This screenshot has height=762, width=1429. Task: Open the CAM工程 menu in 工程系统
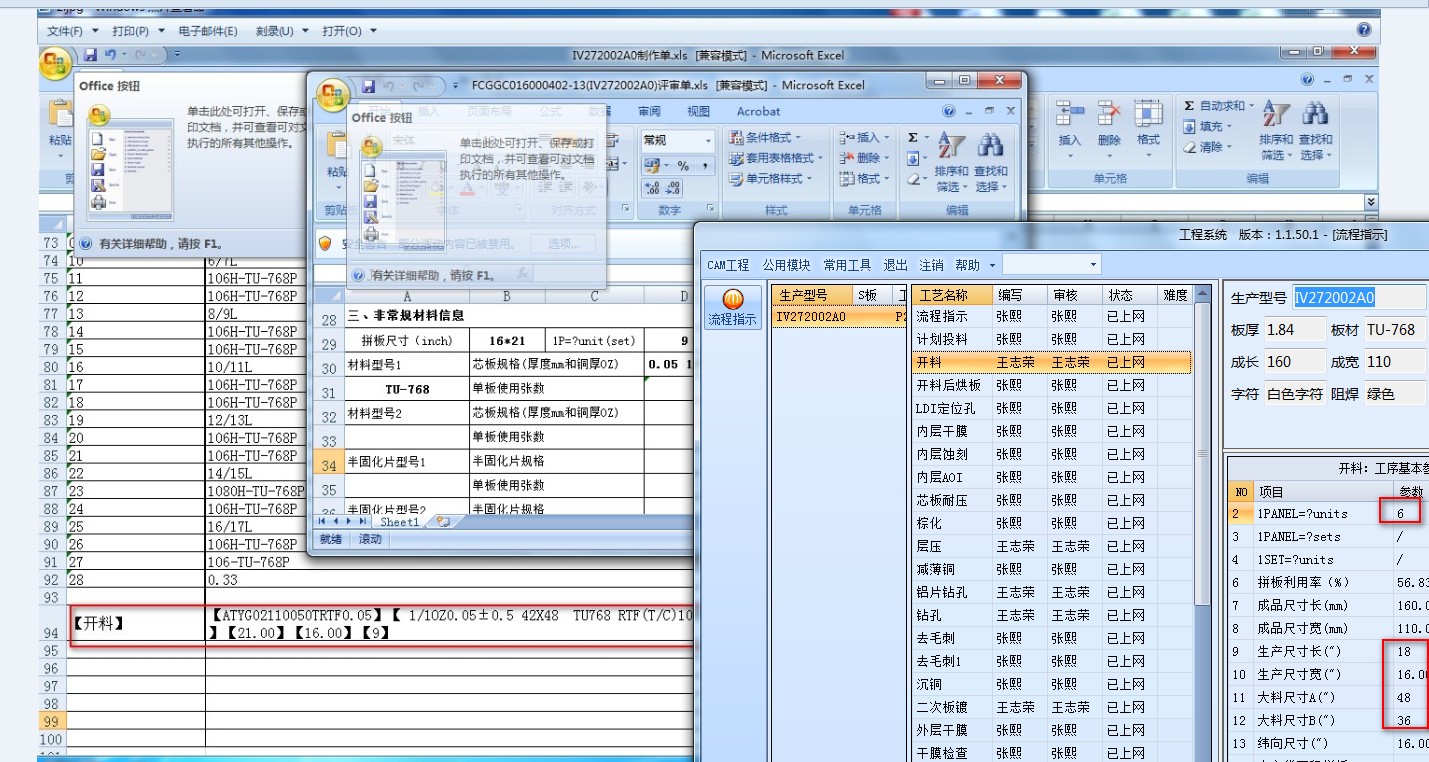tap(728, 265)
